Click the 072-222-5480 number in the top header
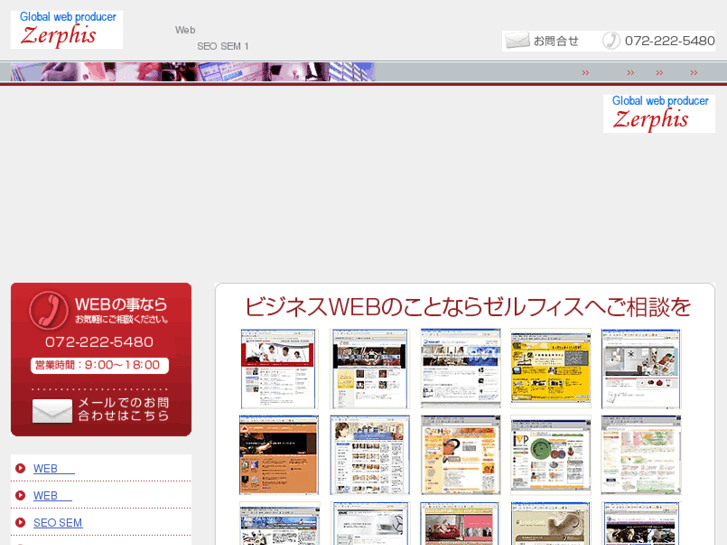Image resolution: width=727 pixels, height=545 pixels. coord(669,41)
